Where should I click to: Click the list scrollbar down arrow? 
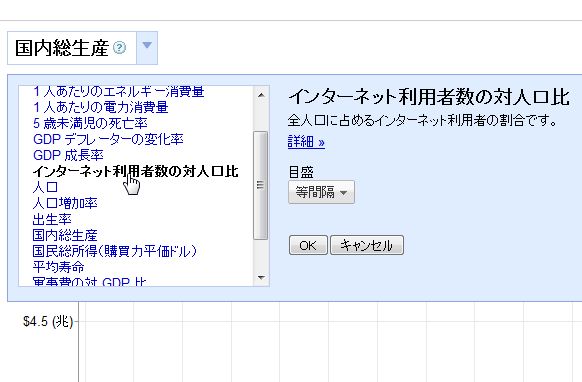261,277
